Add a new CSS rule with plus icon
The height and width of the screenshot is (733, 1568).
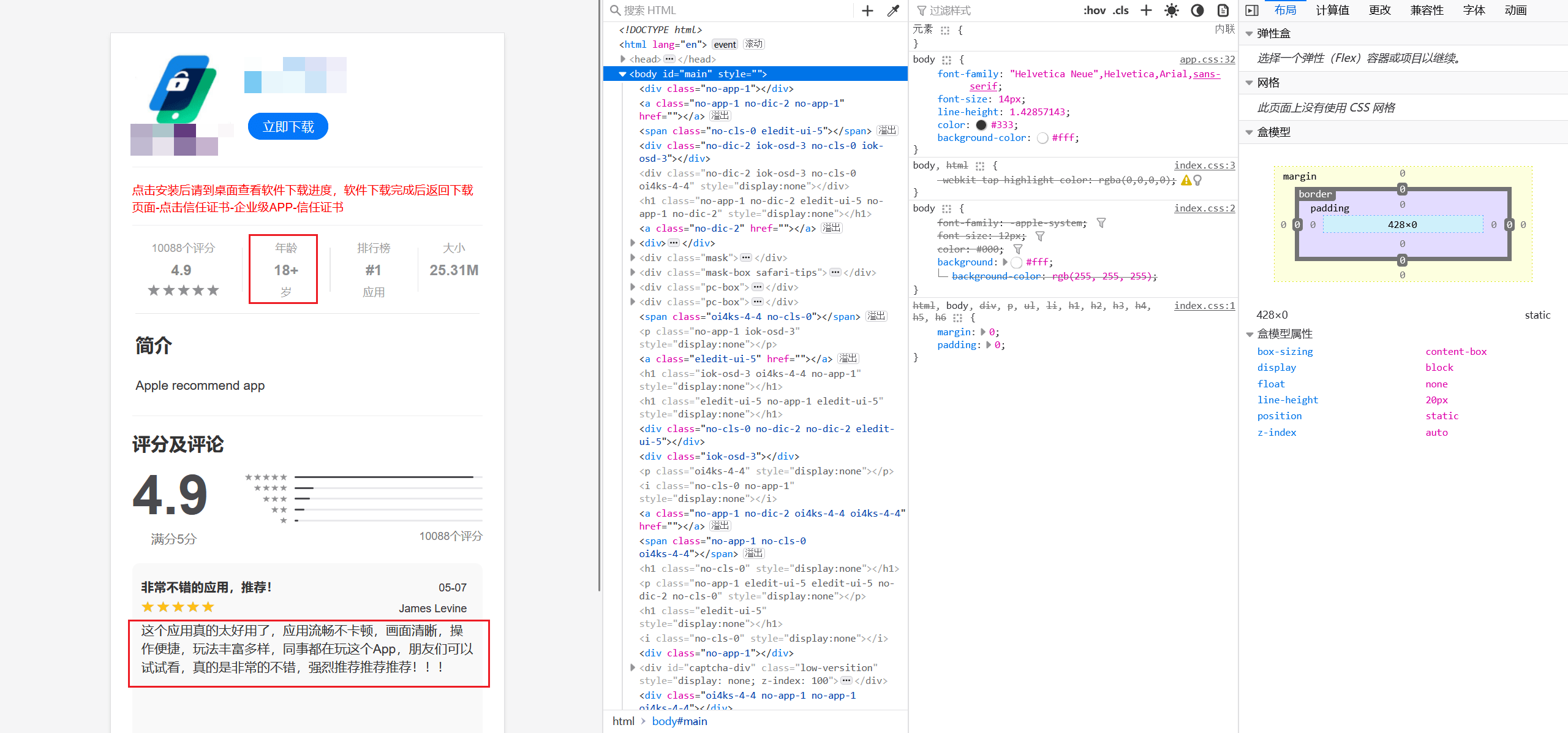[x=1146, y=10]
